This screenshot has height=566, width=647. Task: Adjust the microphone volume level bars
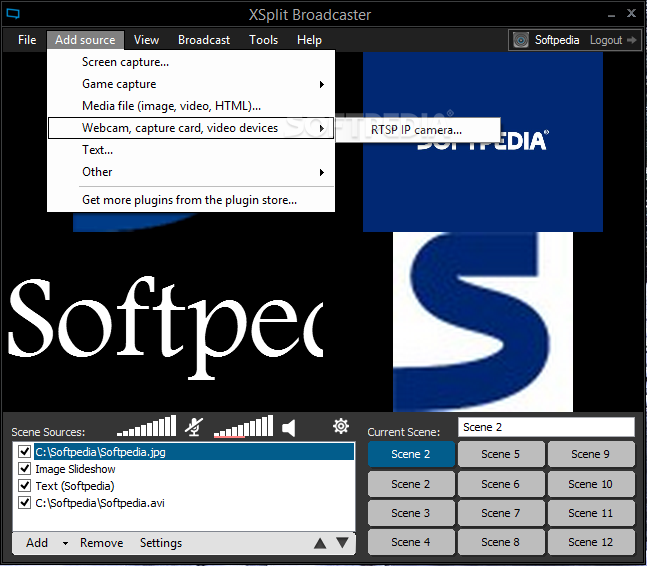tap(146, 426)
